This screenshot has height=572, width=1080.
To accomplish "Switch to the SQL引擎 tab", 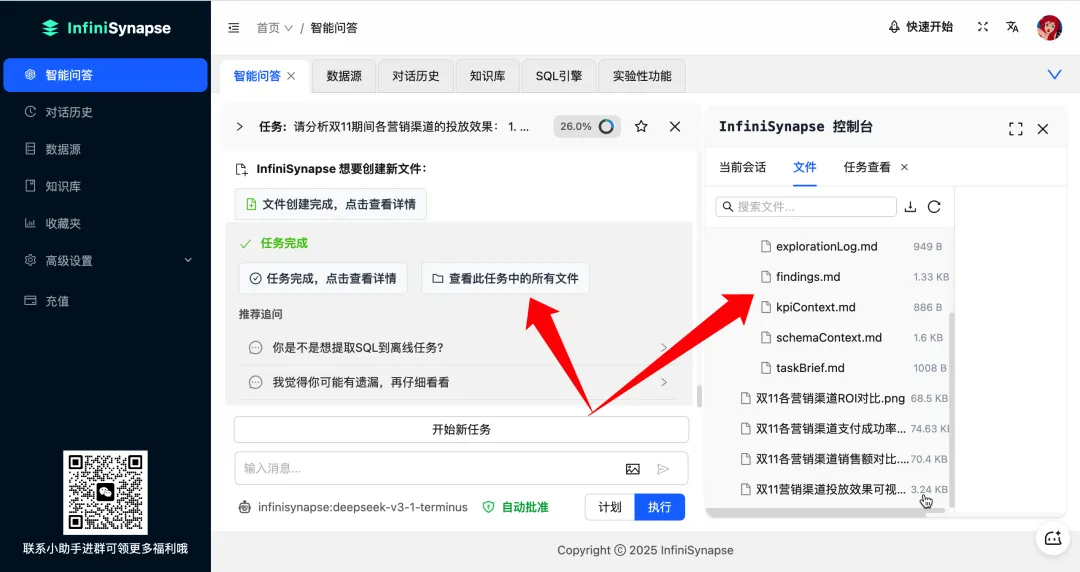I will [x=559, y=76].
